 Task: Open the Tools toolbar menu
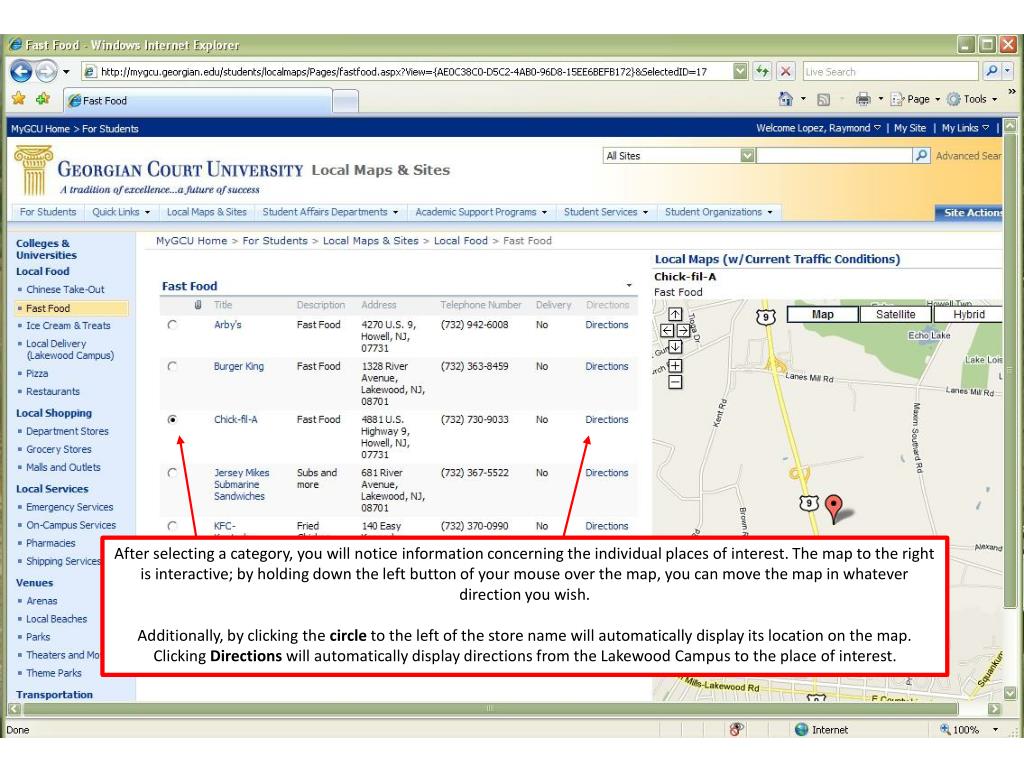click(972, 99)
